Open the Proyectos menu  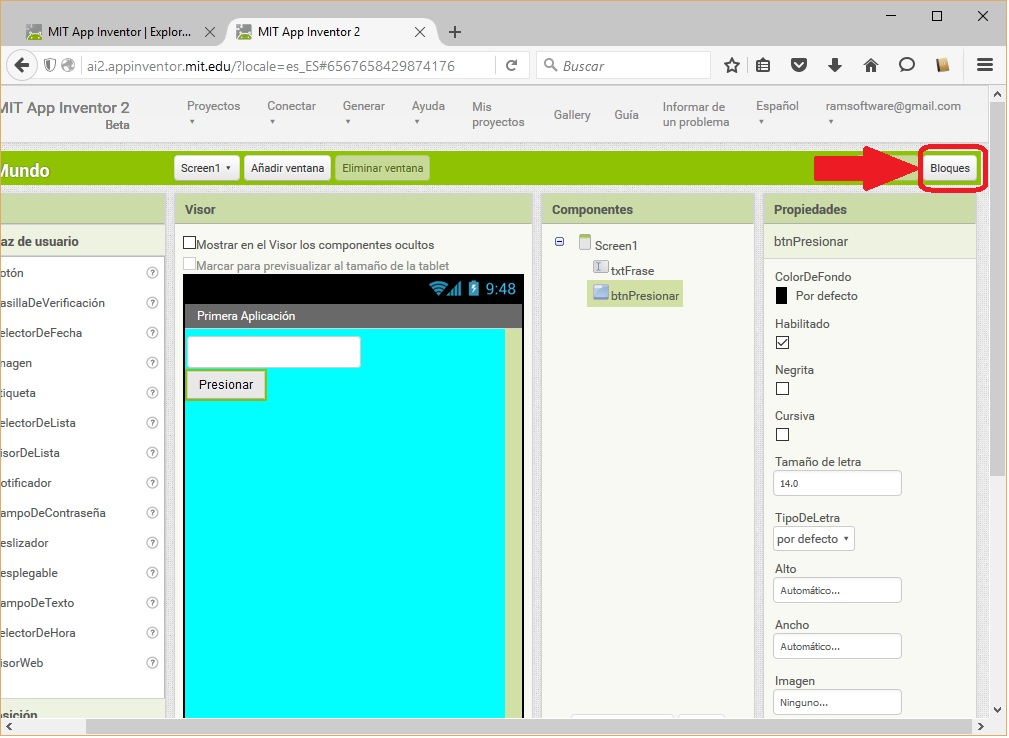tap(213, 113)
